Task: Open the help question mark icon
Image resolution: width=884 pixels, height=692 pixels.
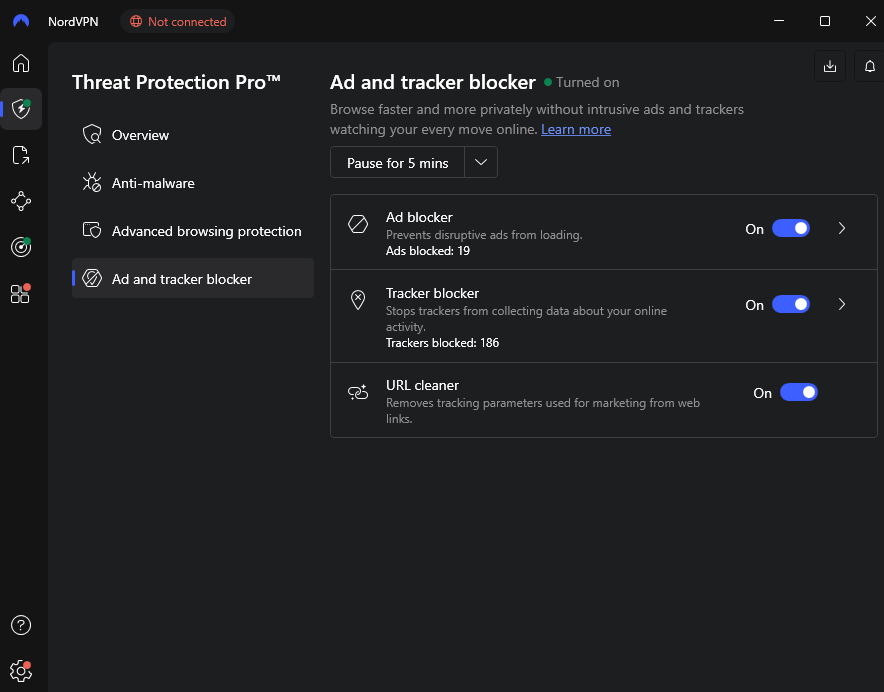Action: pyautogui.click(x=20, y=625)
